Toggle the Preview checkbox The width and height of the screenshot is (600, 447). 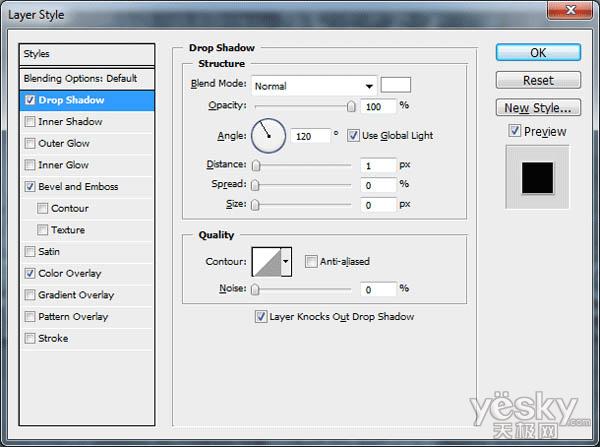click(x=514, y=131)
